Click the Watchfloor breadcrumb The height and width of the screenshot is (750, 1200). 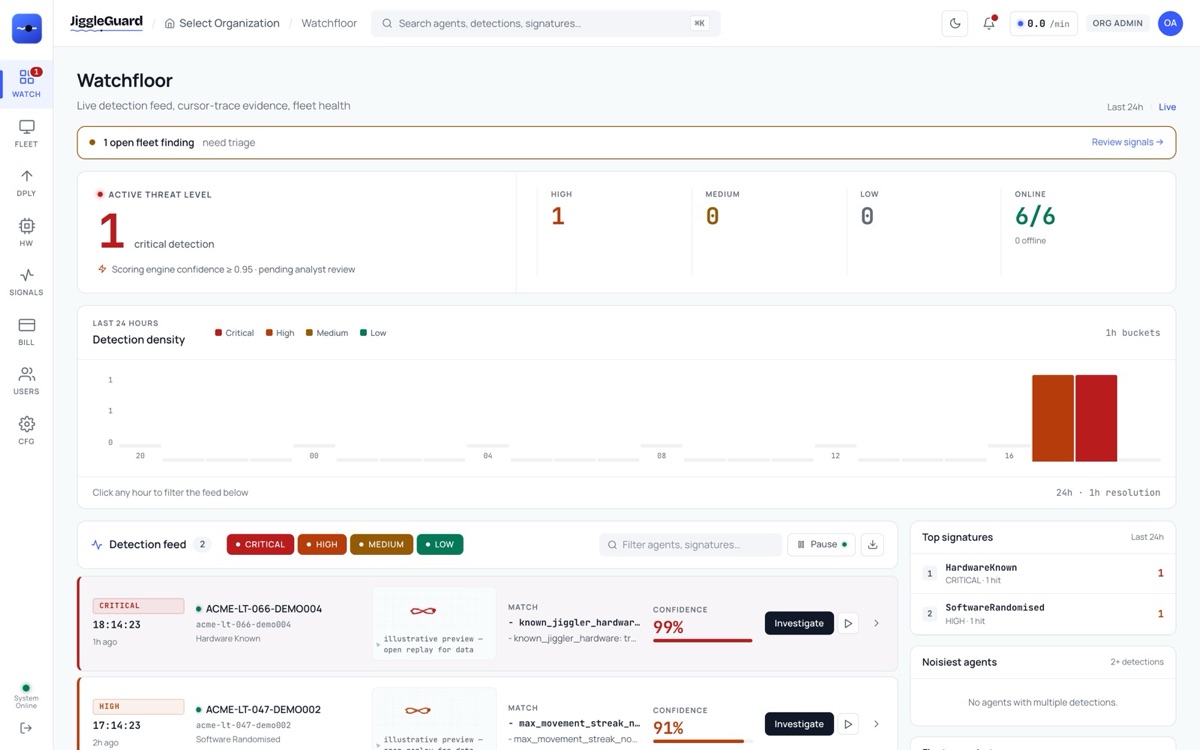(x=329, y=23)
